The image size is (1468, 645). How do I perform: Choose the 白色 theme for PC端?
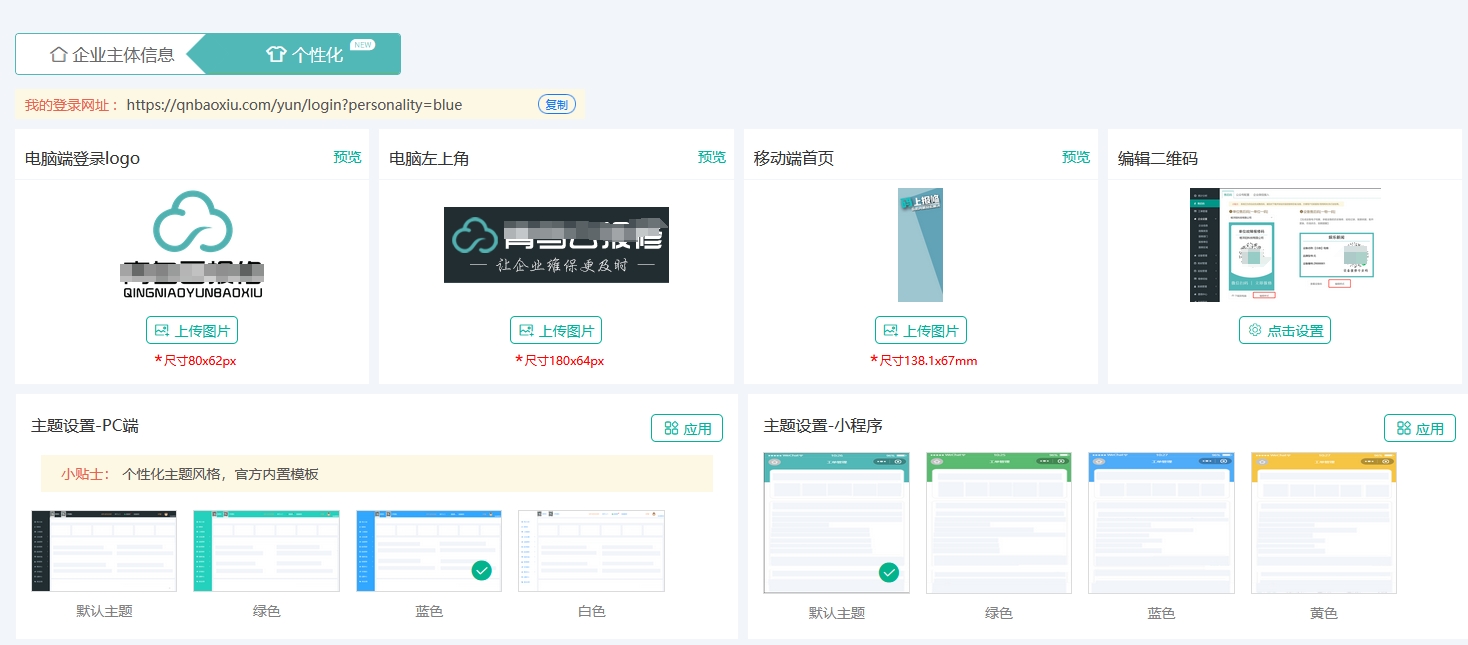coord(591,551)
